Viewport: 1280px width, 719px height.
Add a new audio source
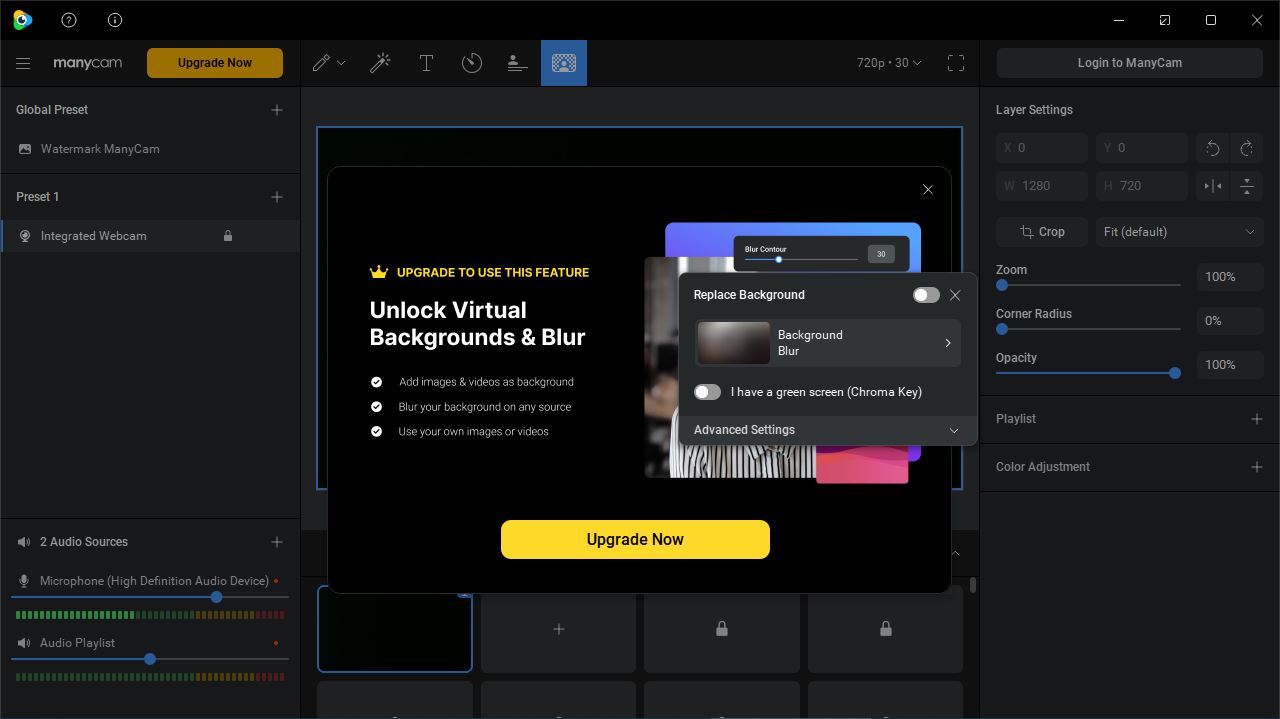(x=277, y=542)
